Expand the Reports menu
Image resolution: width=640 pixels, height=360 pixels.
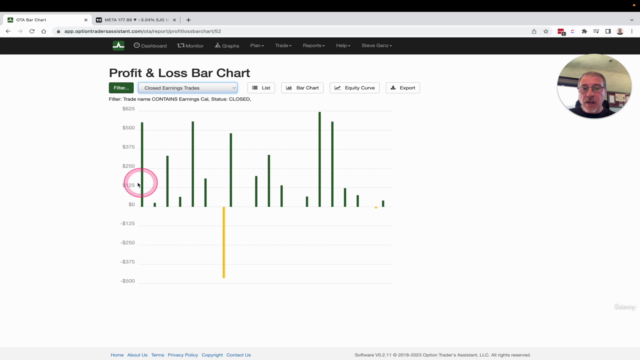(313, 46)
